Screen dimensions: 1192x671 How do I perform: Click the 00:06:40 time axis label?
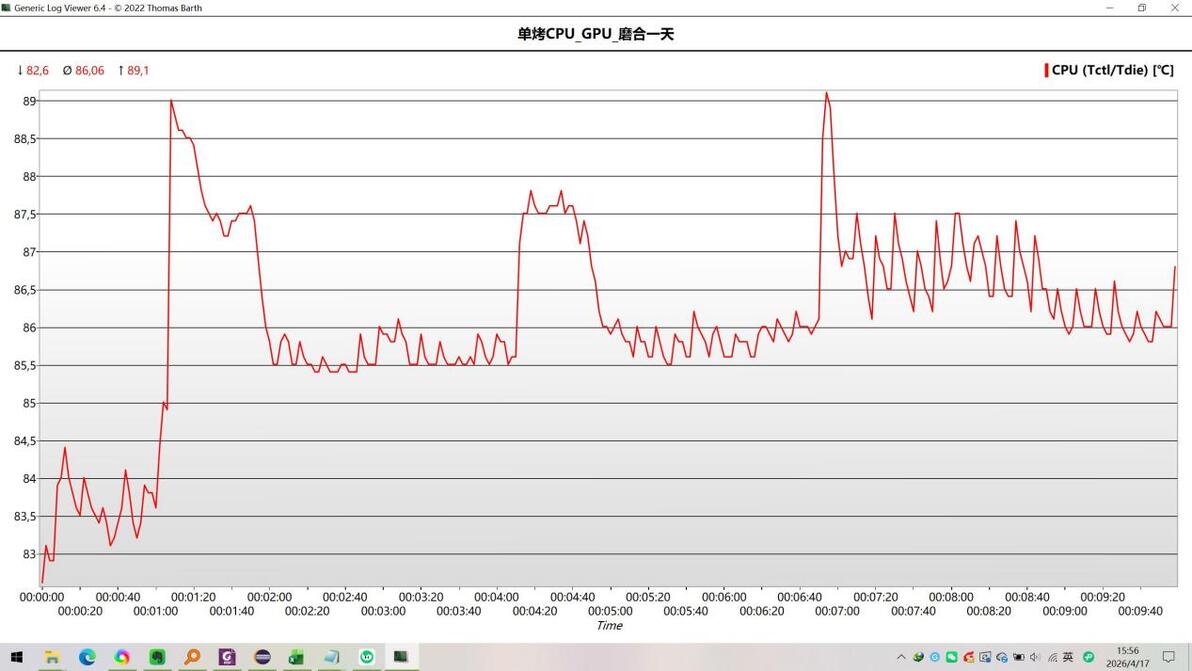click(x=799, y=597)
